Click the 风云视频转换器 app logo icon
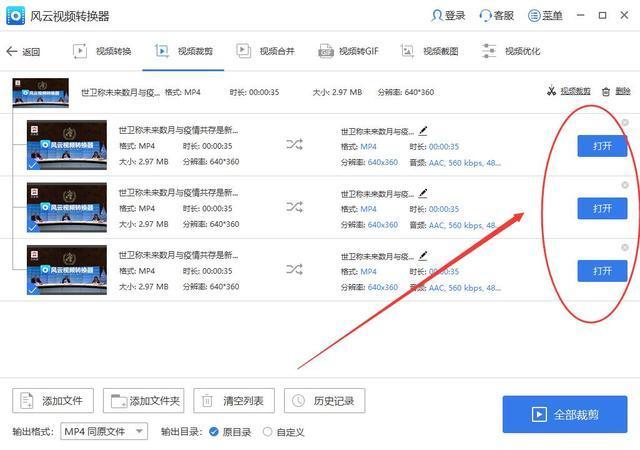Screen dimensions: 640x450 (x=16, y=16)
